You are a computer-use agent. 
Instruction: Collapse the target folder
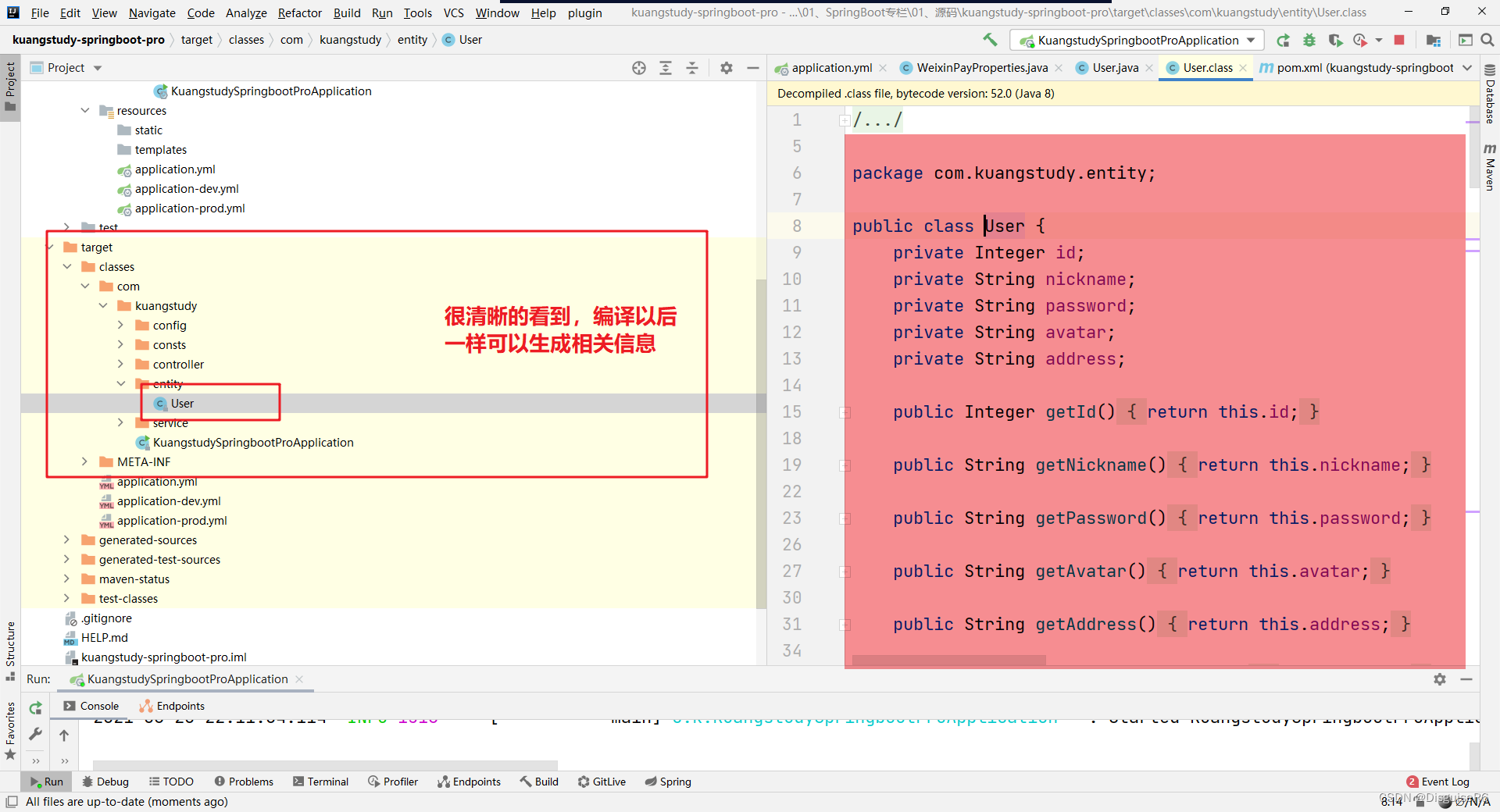pos(50,248)
